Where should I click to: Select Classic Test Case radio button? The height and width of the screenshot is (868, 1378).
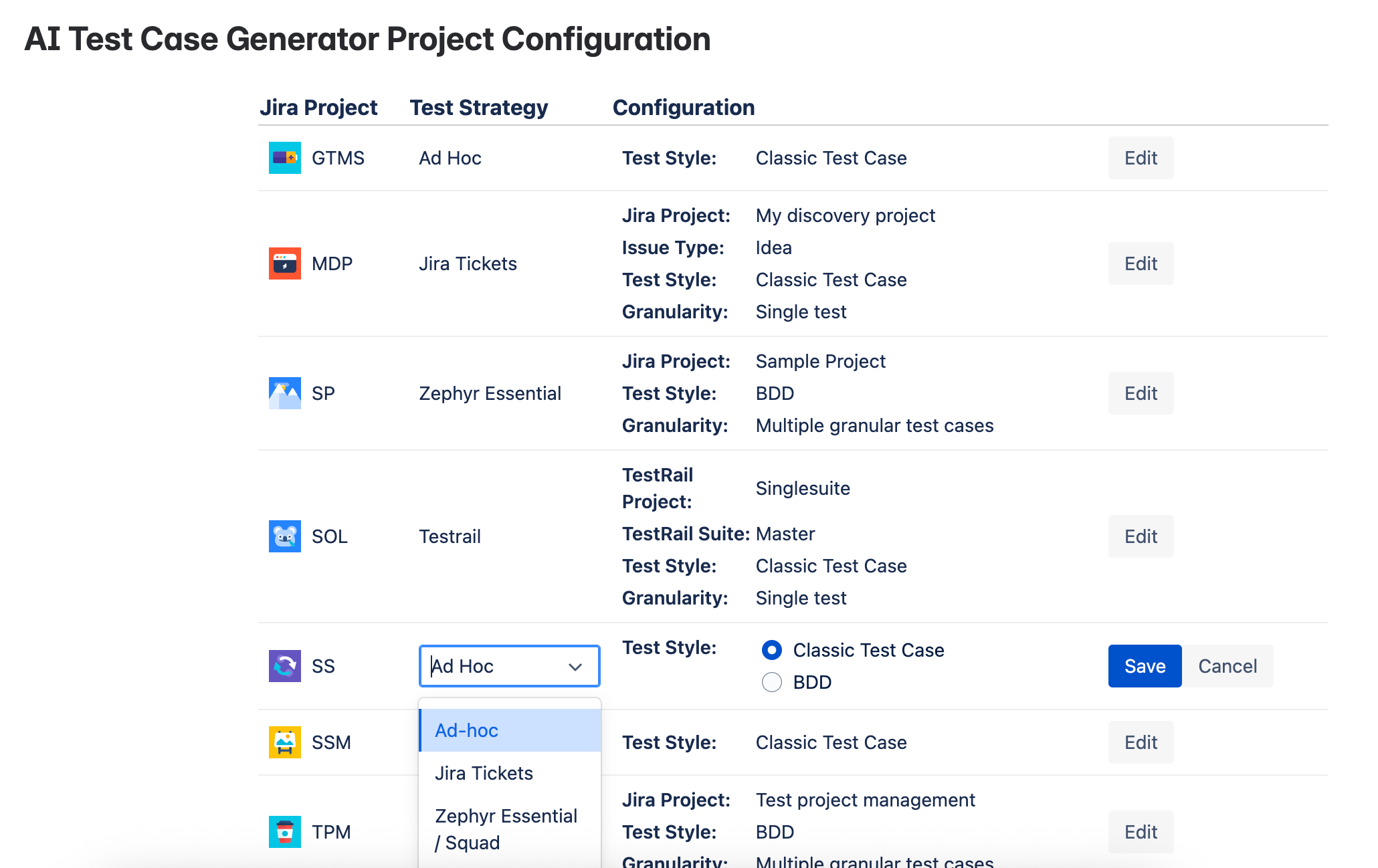coord(772,650)
